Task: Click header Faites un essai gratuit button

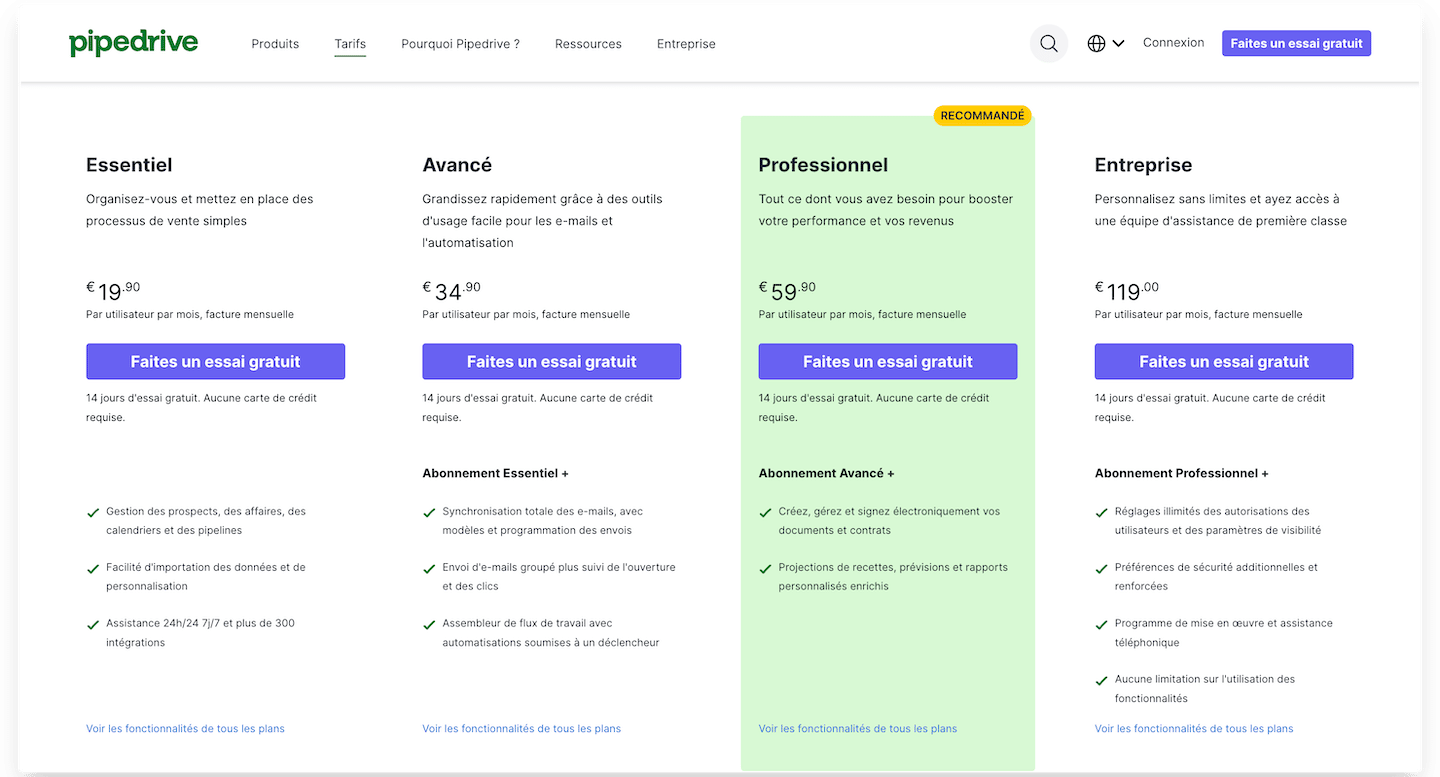Action: [1296, 43]
